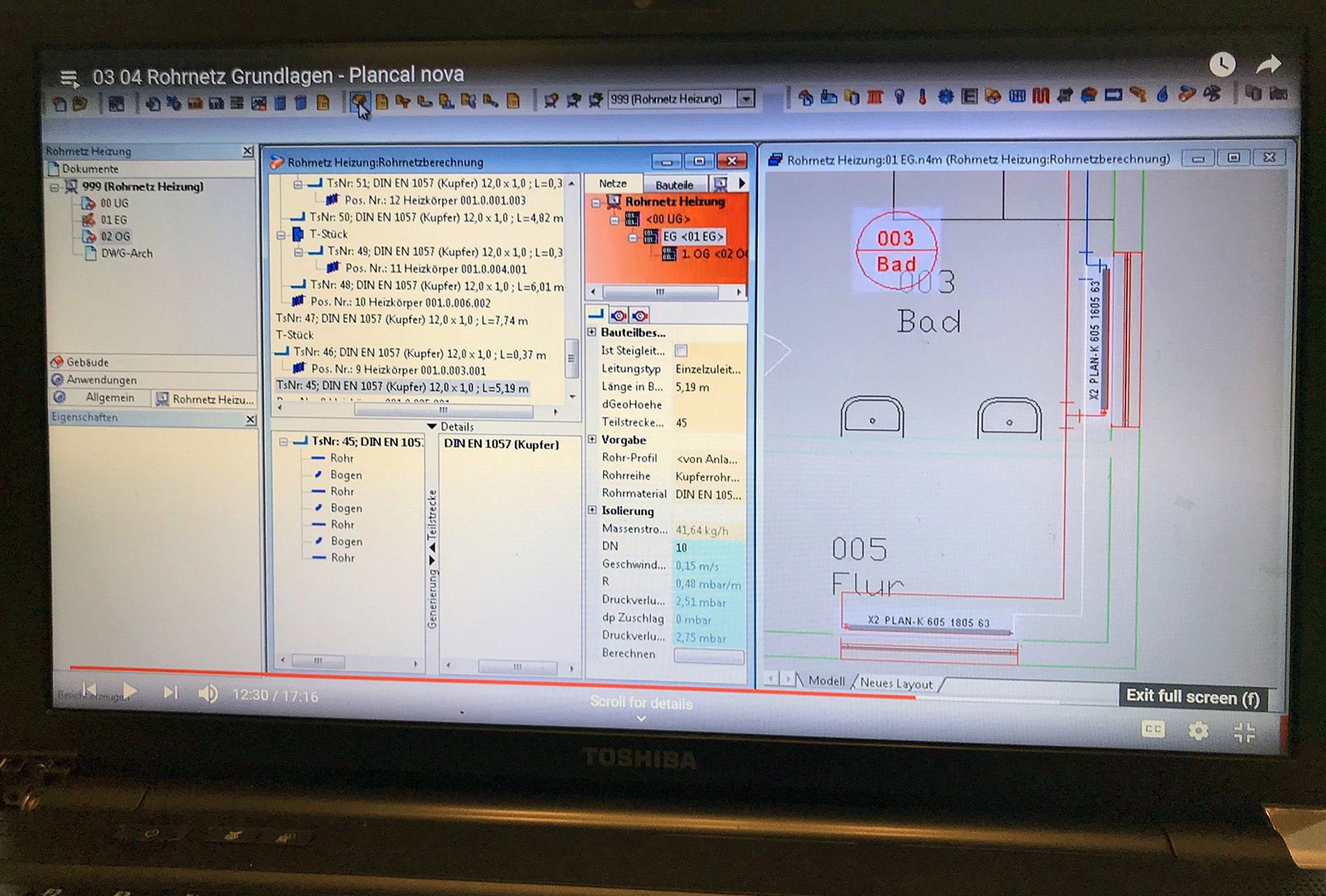
Task: Click the blue radiator toolbar icon
Action: [1018, 96]
